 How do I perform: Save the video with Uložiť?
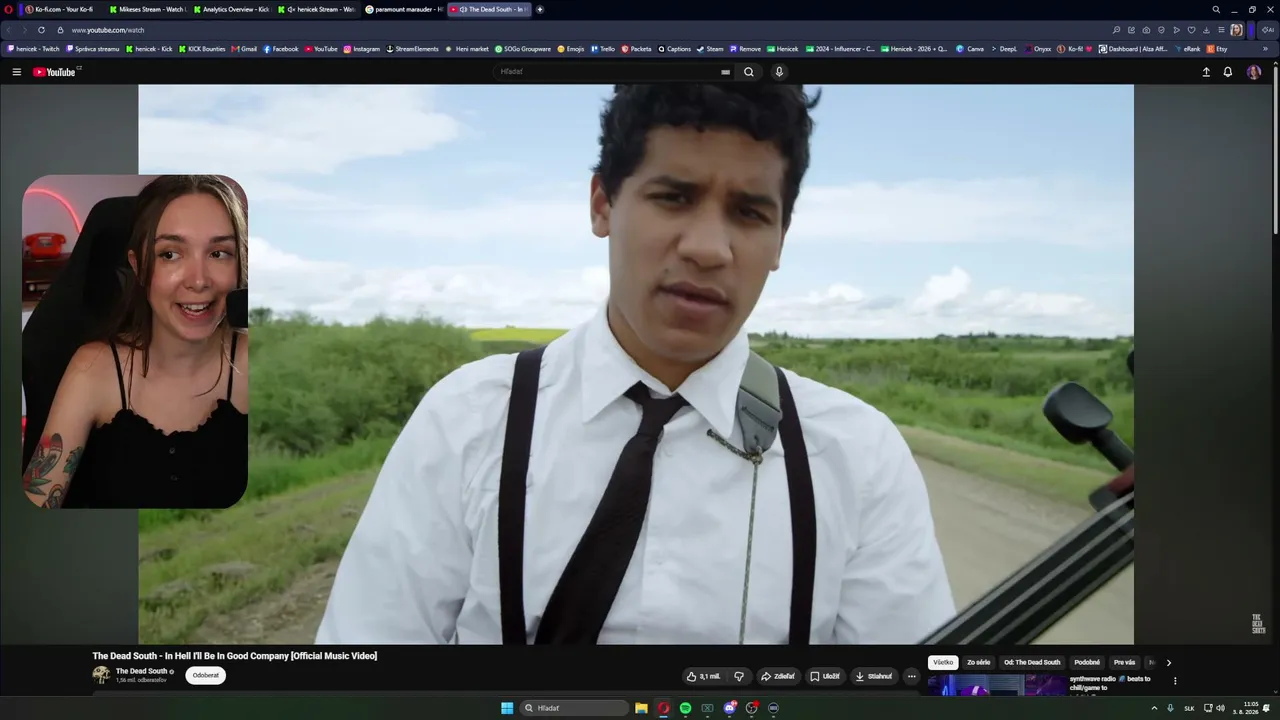click(825, 676)
